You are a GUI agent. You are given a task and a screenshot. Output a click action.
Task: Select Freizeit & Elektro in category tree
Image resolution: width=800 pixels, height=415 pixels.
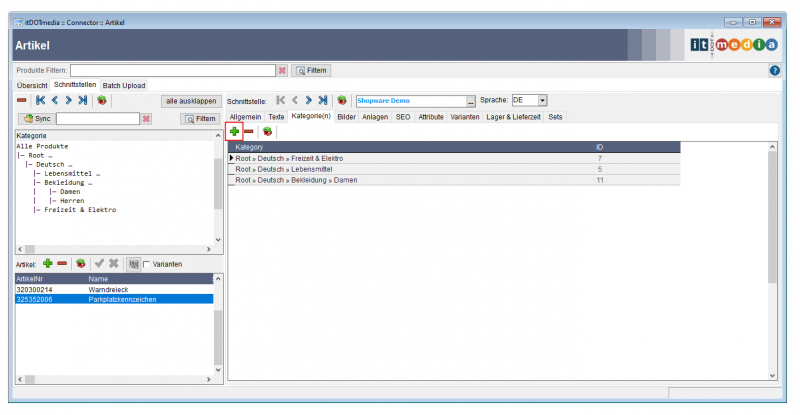(80, 210)
